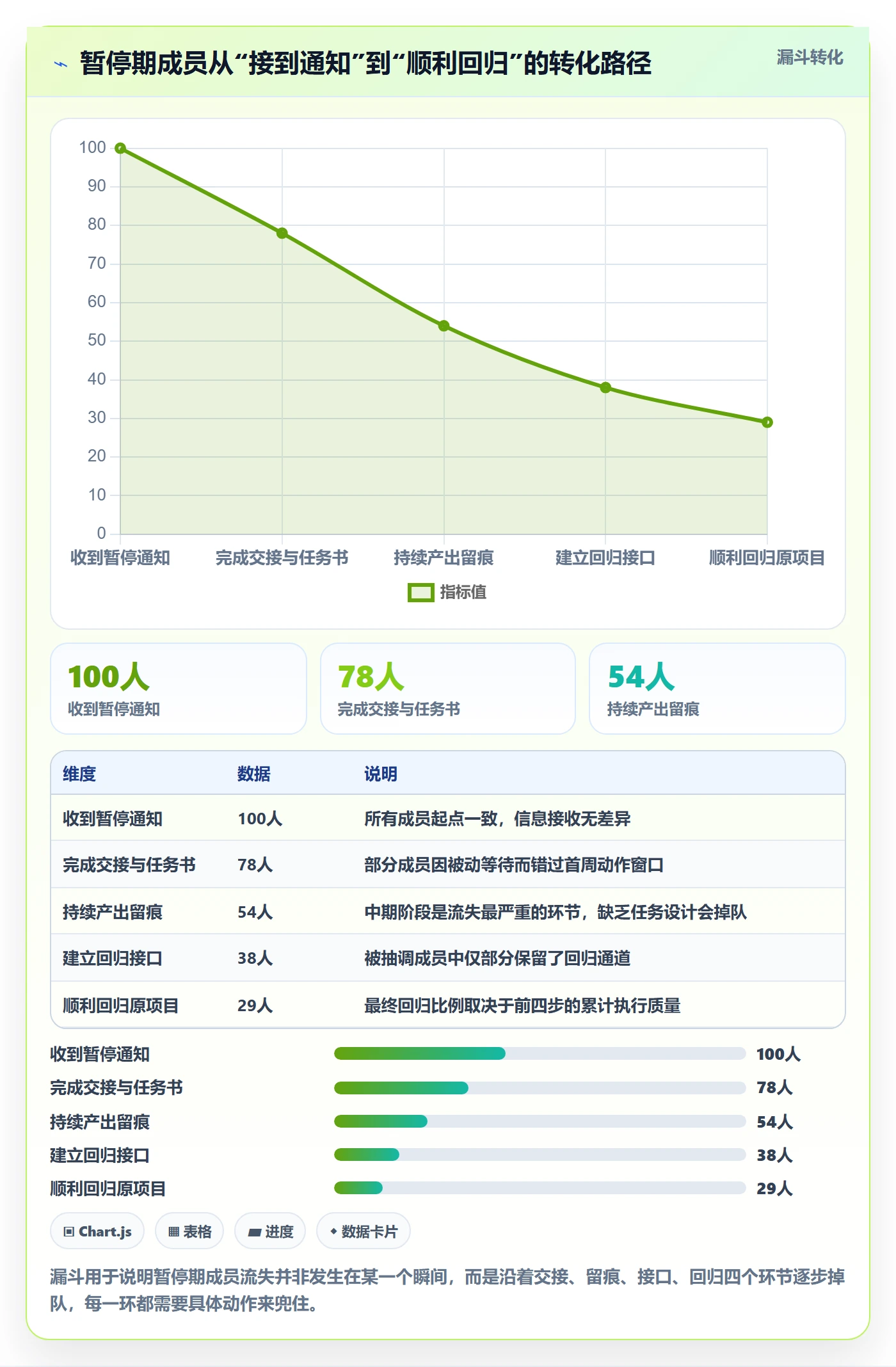The image size is (896, 1367).
Task: Select the 建立回归接口 table row cell
Action: tap(113, 958)
